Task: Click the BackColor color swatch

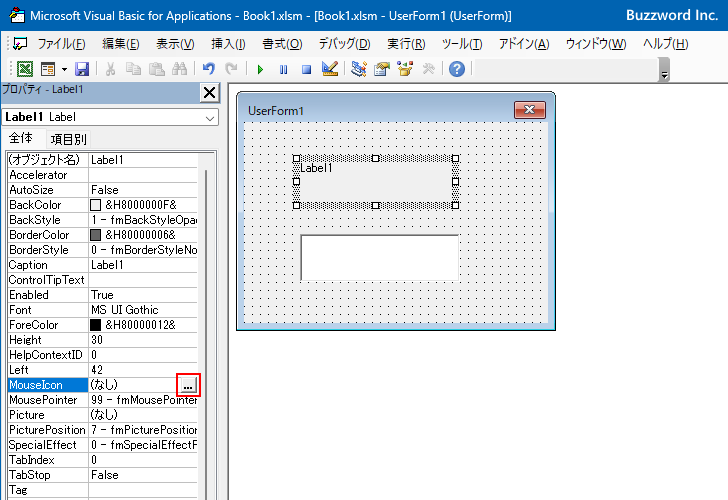Action: coord(95,205)
